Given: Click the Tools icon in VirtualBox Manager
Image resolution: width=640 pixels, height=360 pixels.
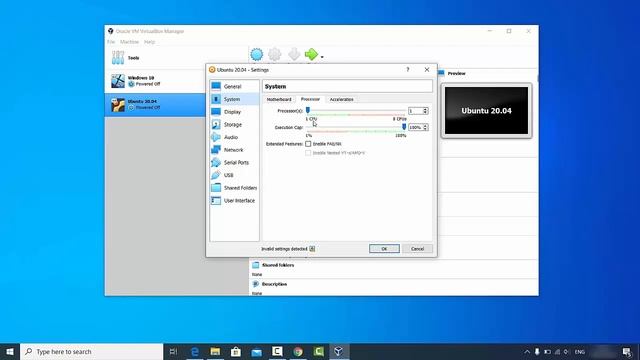Looking at the screenshot, I should tap(118, 58).
